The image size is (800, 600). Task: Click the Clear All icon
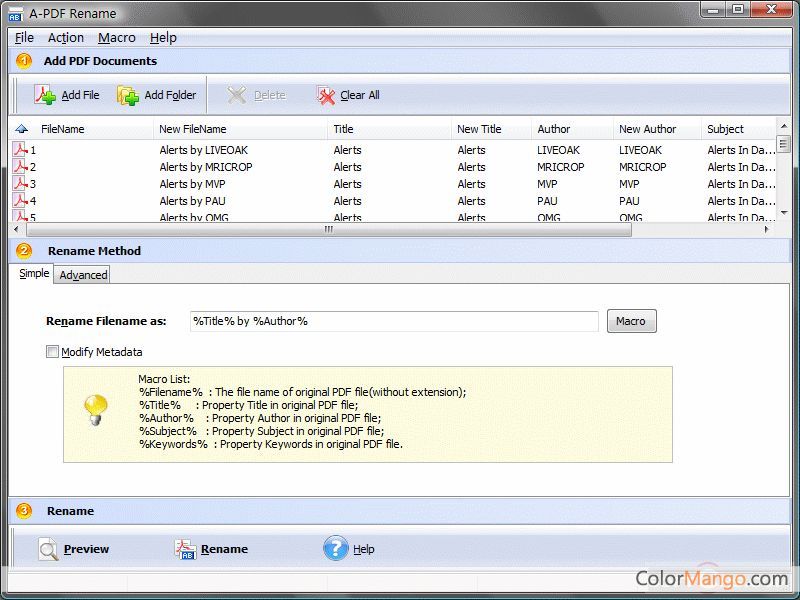pyautogui.click(x=326, y=95)
